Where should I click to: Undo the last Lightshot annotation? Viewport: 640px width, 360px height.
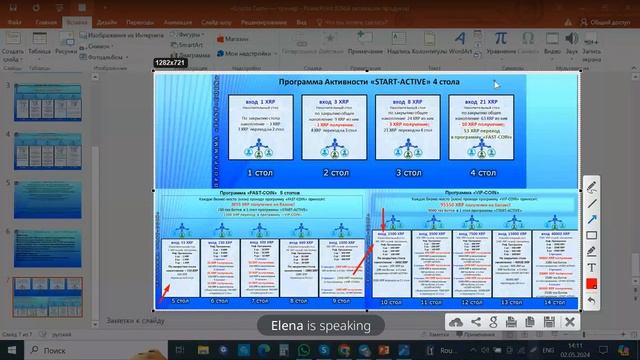pos(591,301)
